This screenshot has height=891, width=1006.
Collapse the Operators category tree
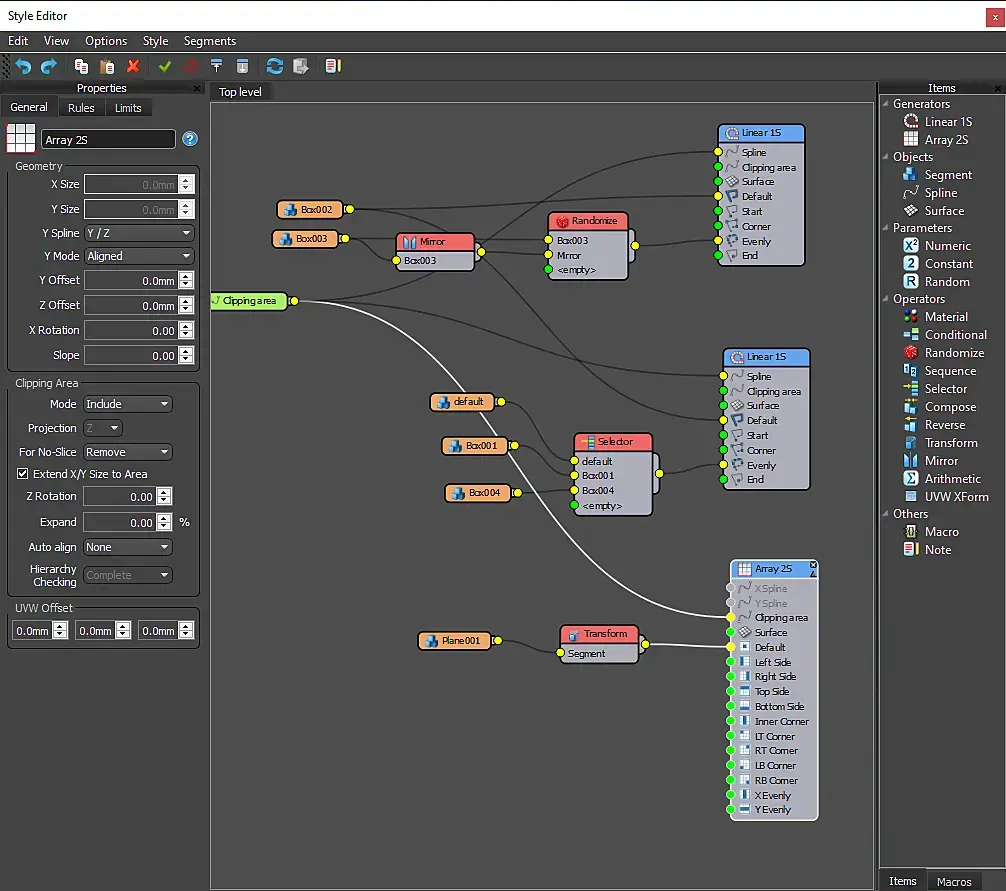coord(885,299)
